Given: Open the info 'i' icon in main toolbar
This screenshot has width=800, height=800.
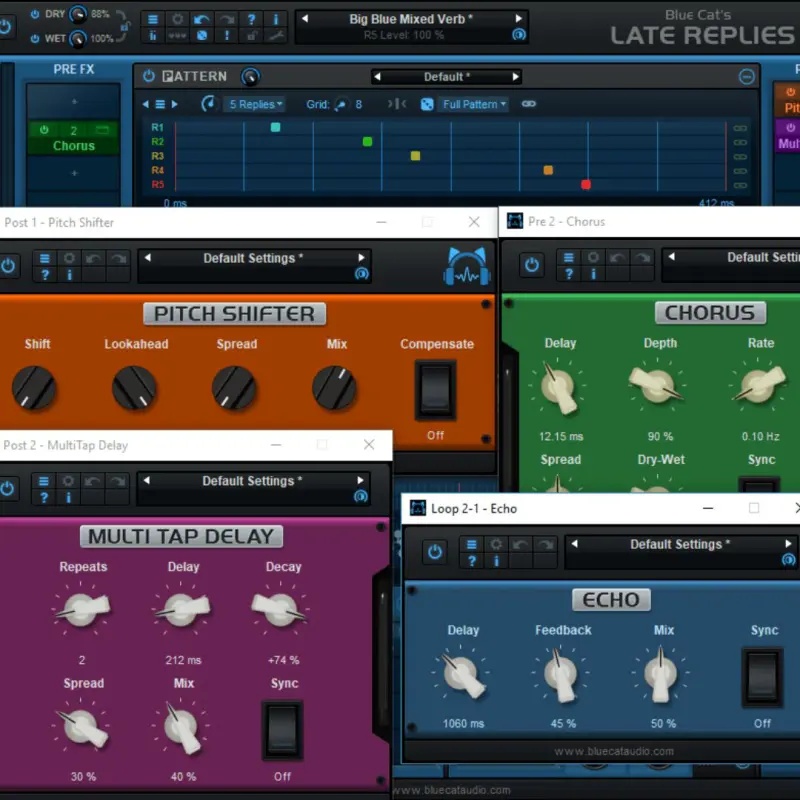Looking at the screenshot, I should coord(276,19).
